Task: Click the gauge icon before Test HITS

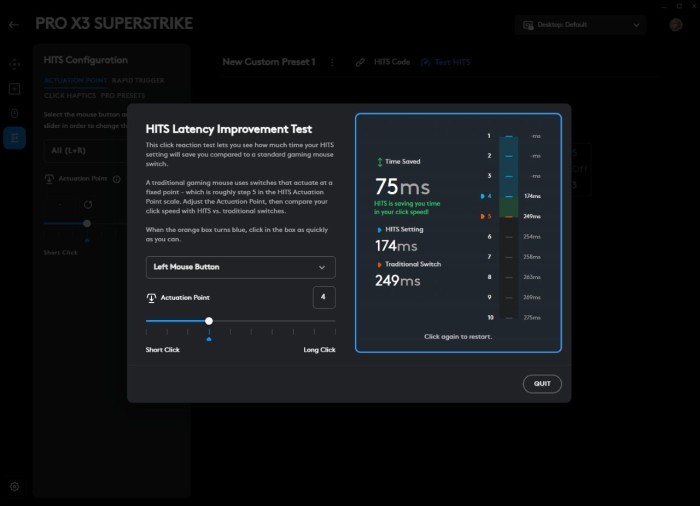Action: coord(425,63)
